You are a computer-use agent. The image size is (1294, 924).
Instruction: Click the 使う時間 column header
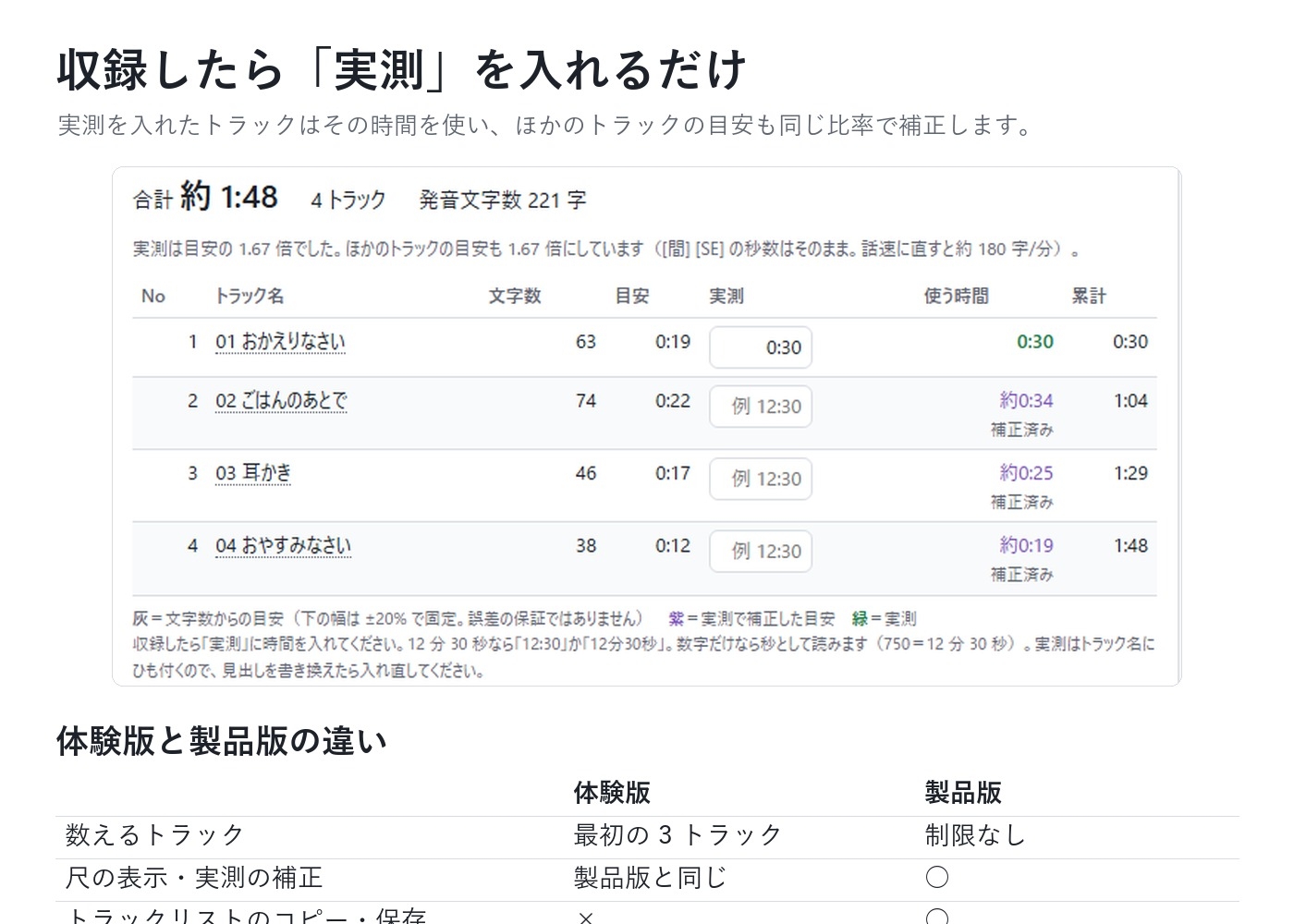click(956, 296)
